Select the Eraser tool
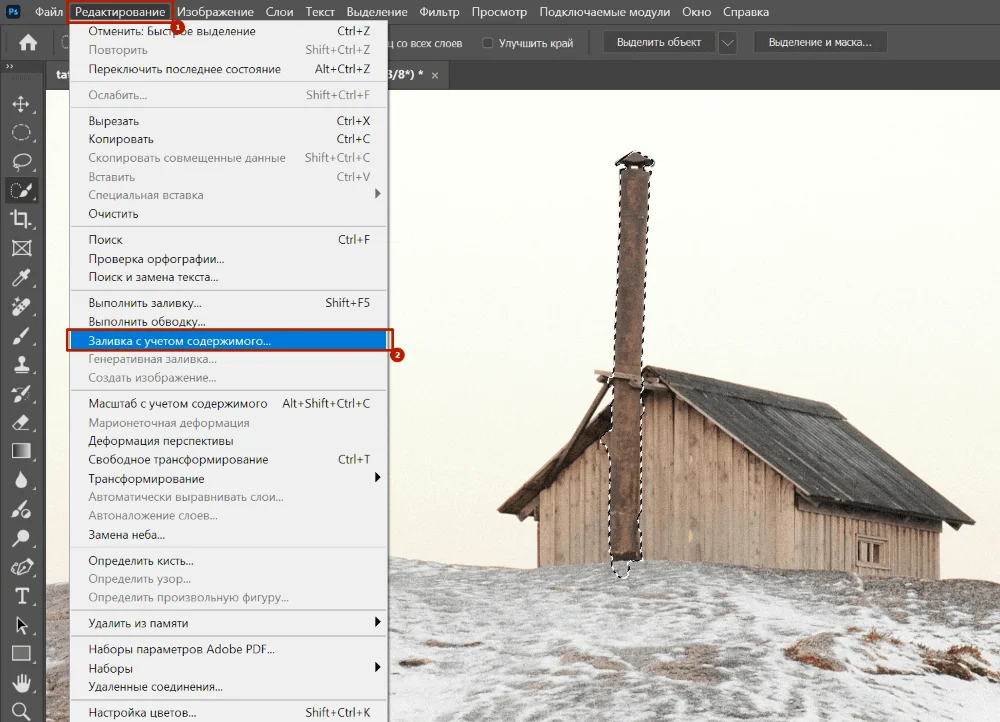The height and width of the screenshot is (722, 1000). click(x=21, y=423)
